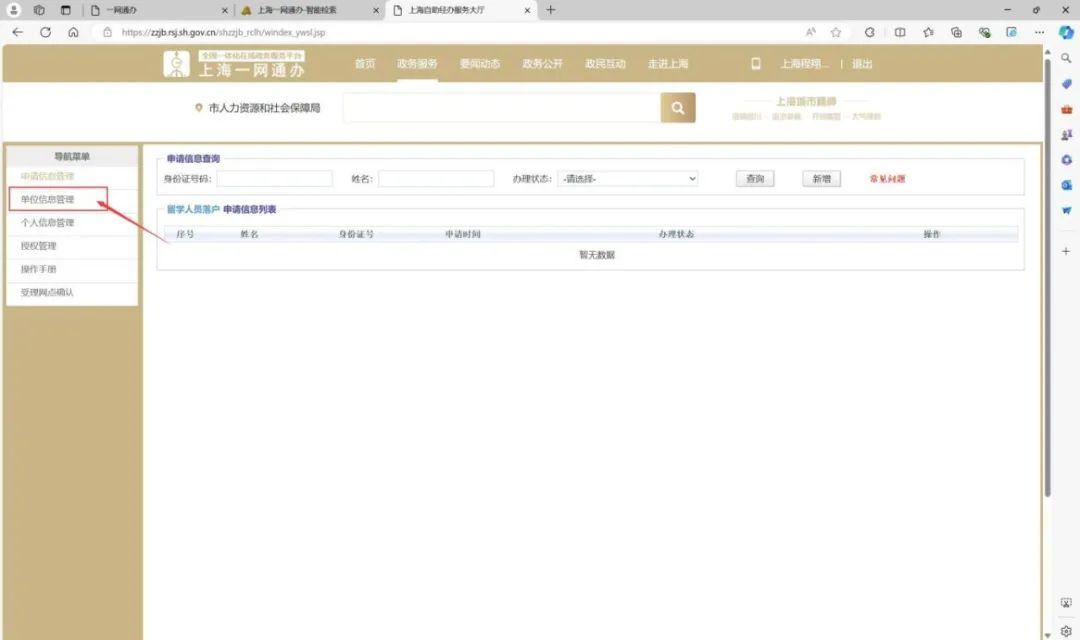Open Edge settings and more menu
This screenshot has height=640, width=1080.
[1037, 32]
